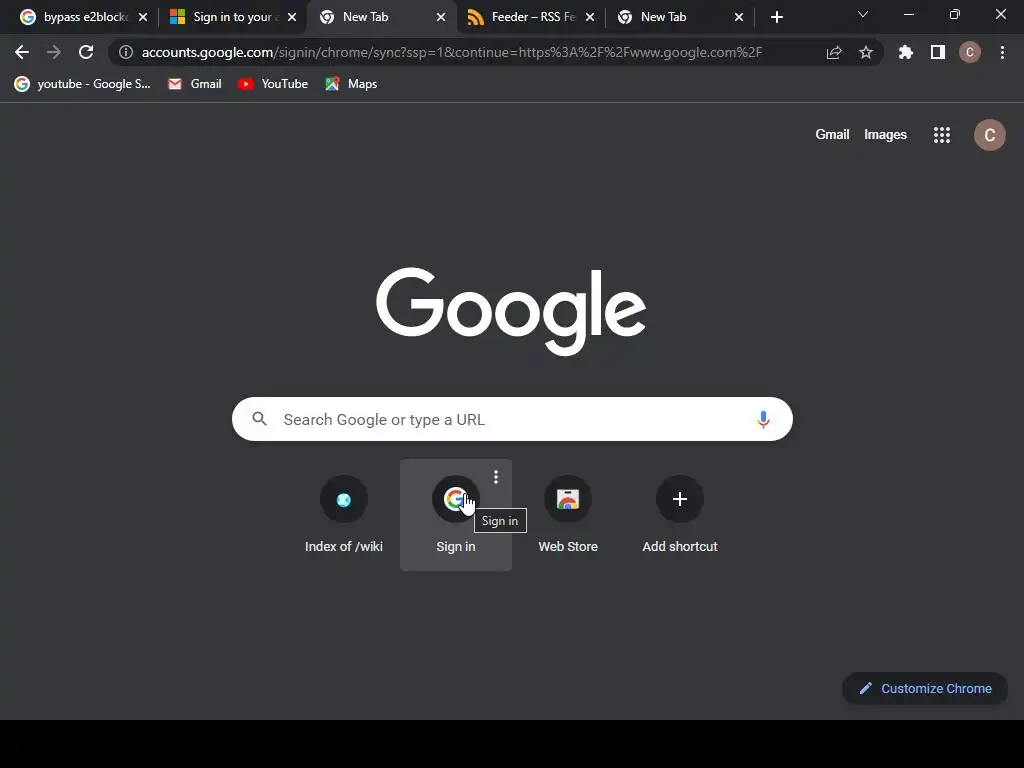Close the Sign in to your account tab

292,17
